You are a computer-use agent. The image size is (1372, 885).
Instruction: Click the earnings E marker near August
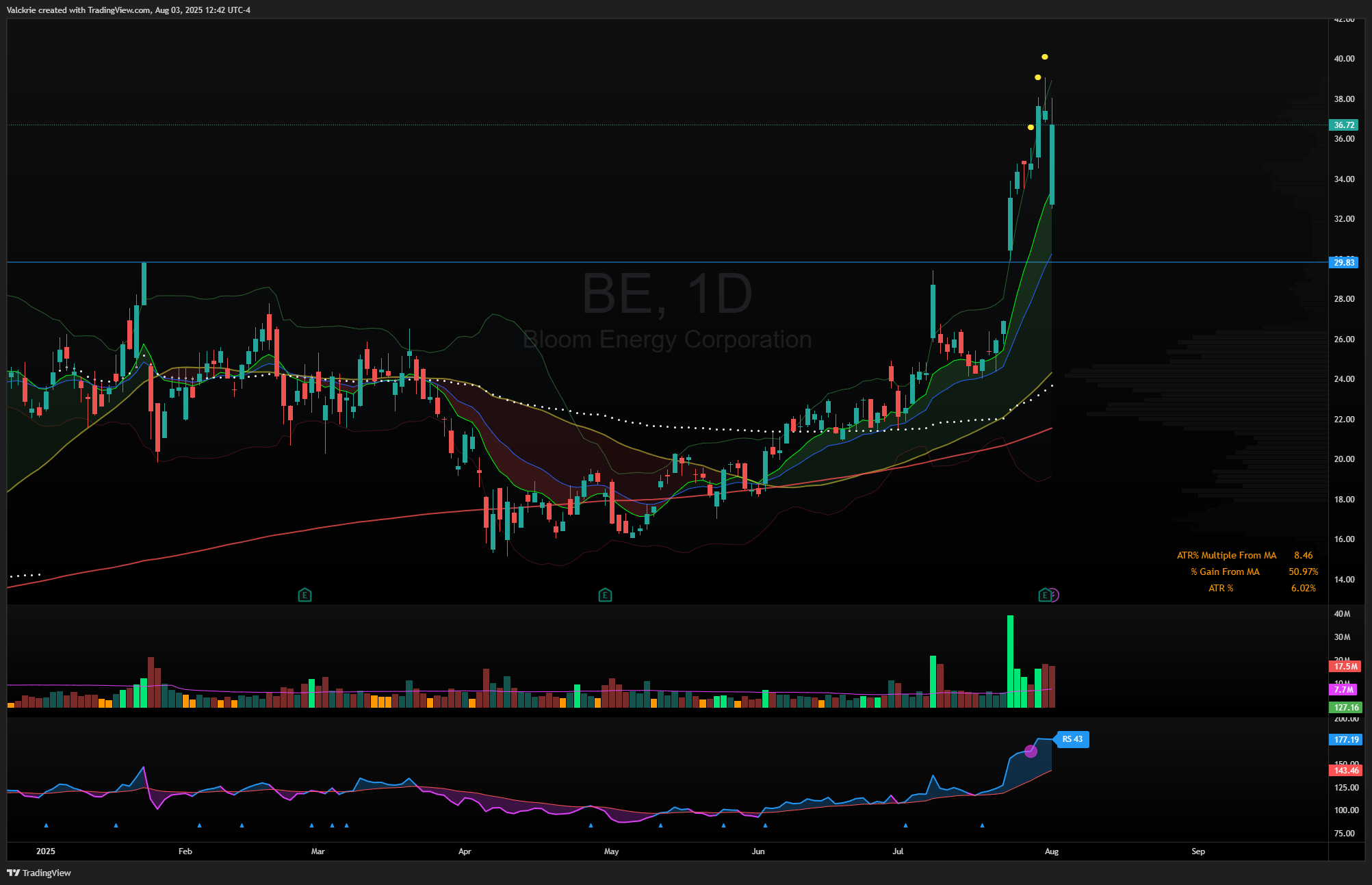[1044, 595]
